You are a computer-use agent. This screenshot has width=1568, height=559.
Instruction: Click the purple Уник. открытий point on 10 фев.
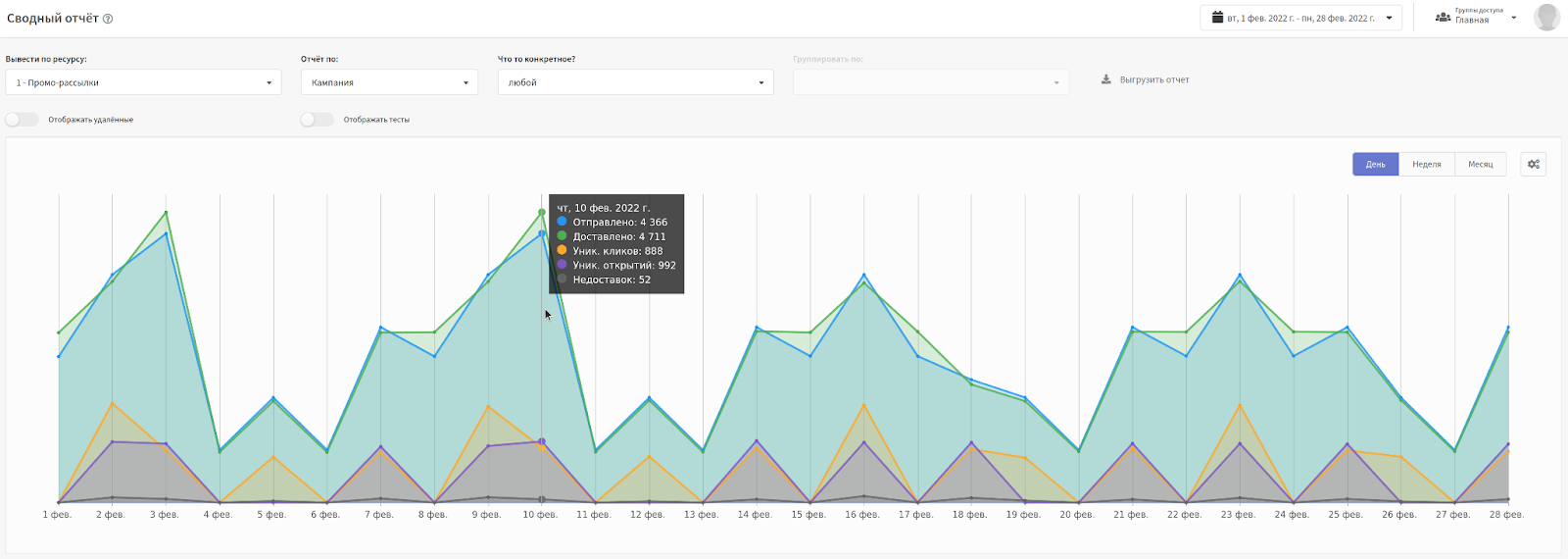click(x=542, y=441)
